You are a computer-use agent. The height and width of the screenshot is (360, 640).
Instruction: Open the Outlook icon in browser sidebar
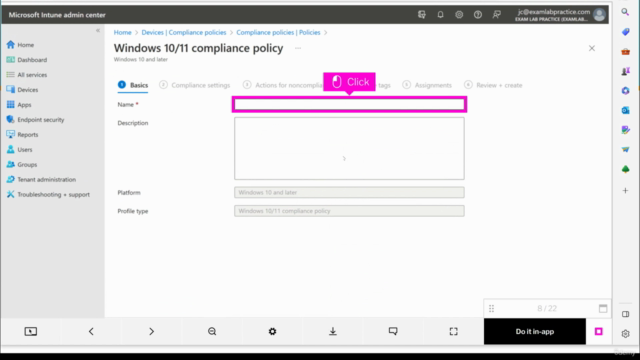tap(625, 110)
